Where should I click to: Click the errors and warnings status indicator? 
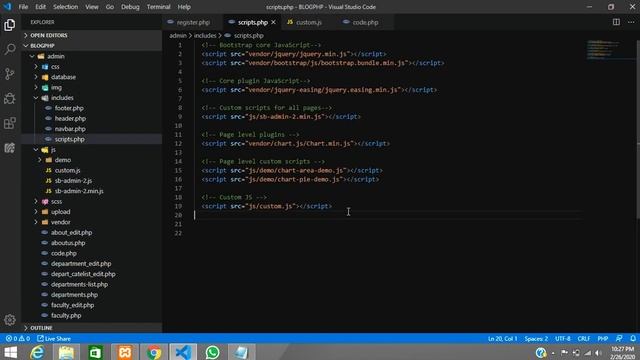[18, 339]
